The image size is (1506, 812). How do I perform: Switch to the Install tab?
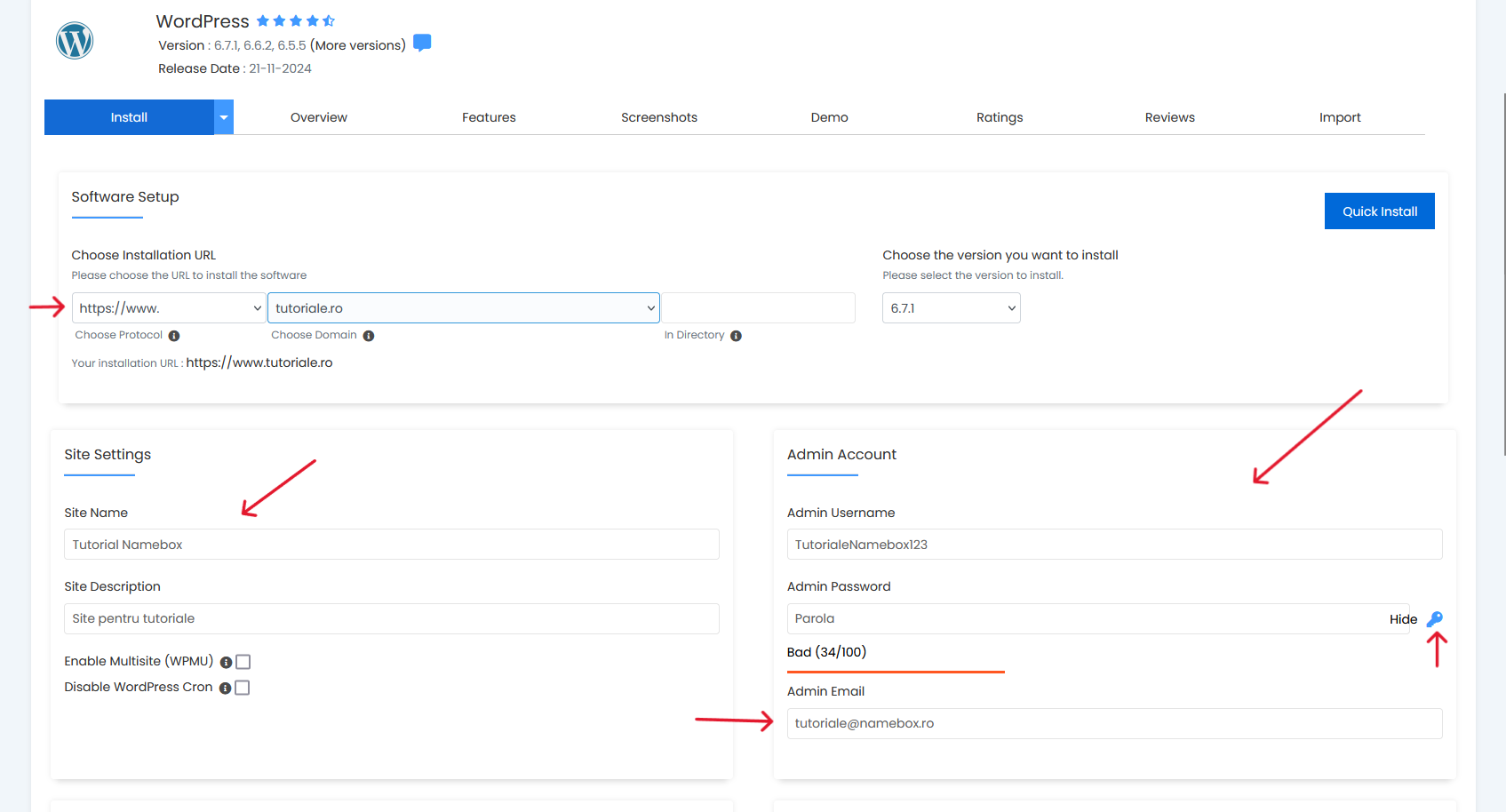129,117
